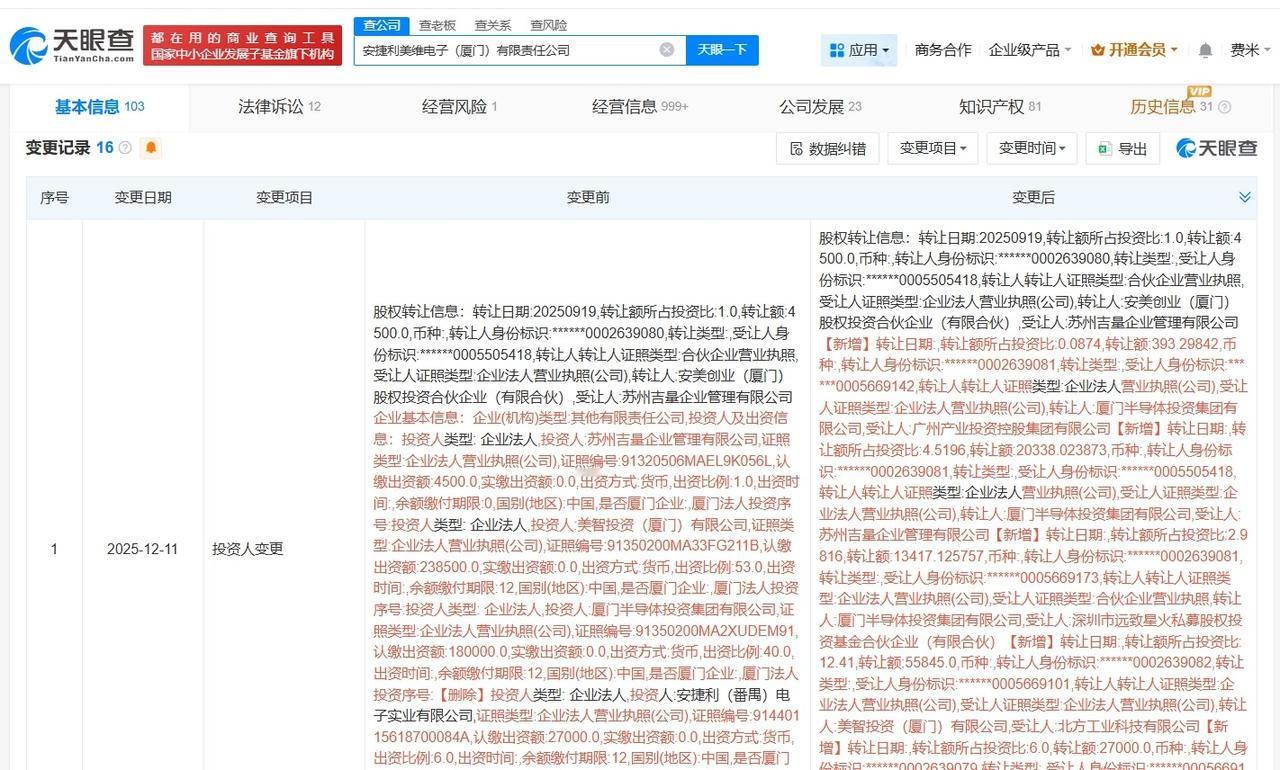This screenshot has width=1280, height=770.
Task: Click the 变更日期 column header
Action: coord(143,198)
